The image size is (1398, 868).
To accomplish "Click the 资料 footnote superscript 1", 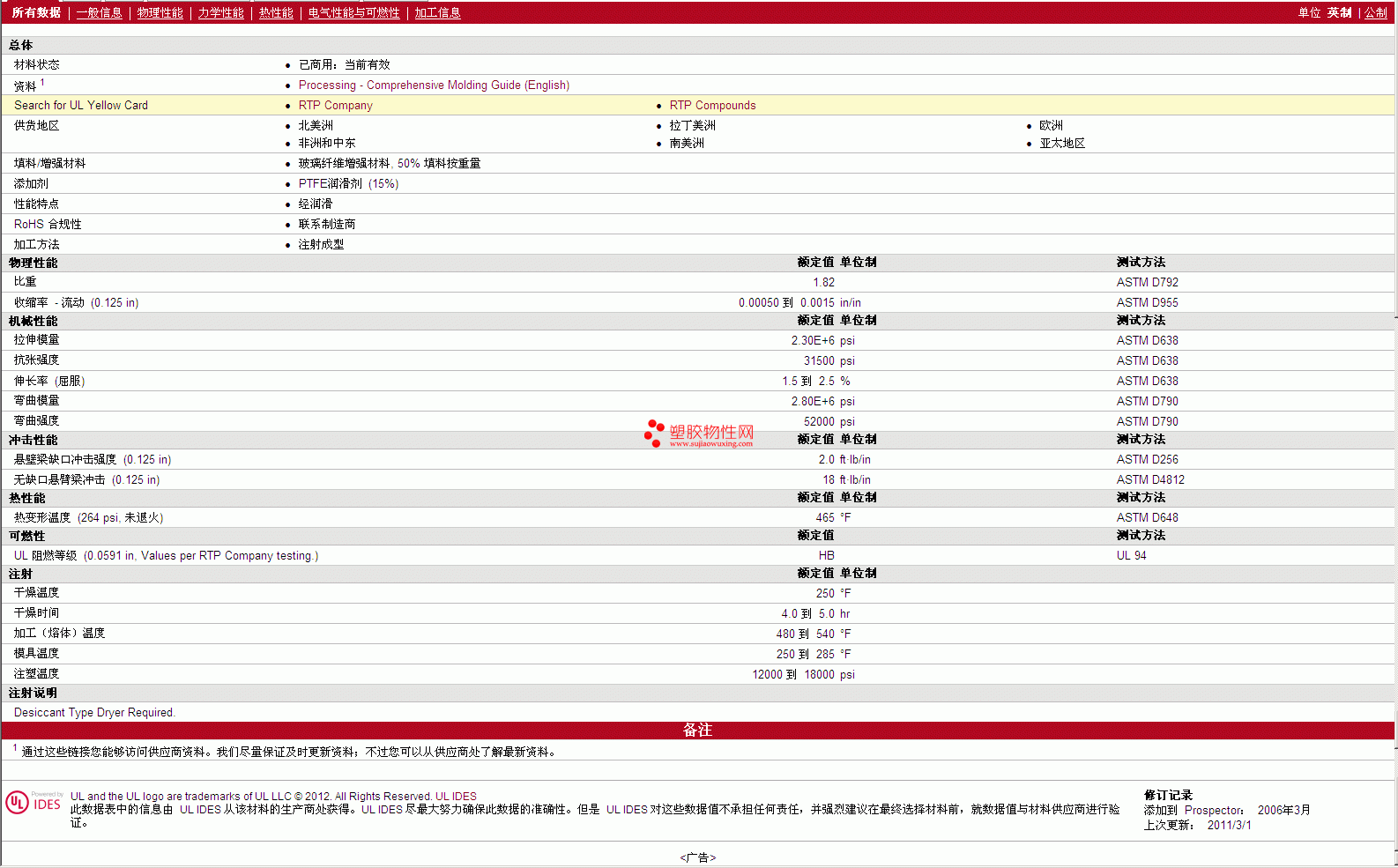I will [42, 82].
